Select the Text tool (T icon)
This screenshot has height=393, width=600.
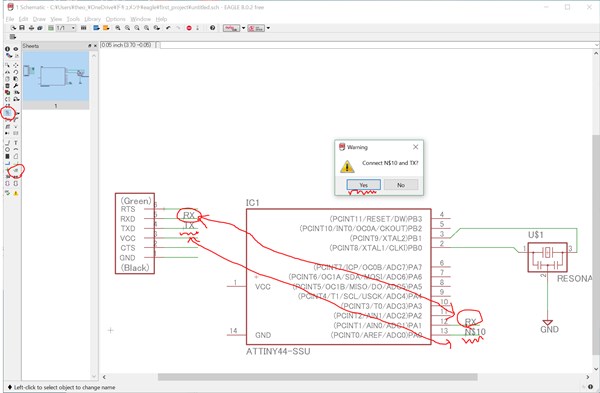point(16,142)
